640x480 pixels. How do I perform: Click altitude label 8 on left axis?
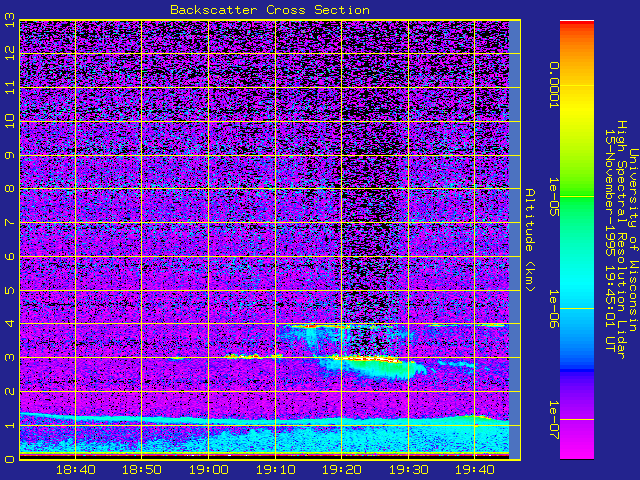(10, 189)
